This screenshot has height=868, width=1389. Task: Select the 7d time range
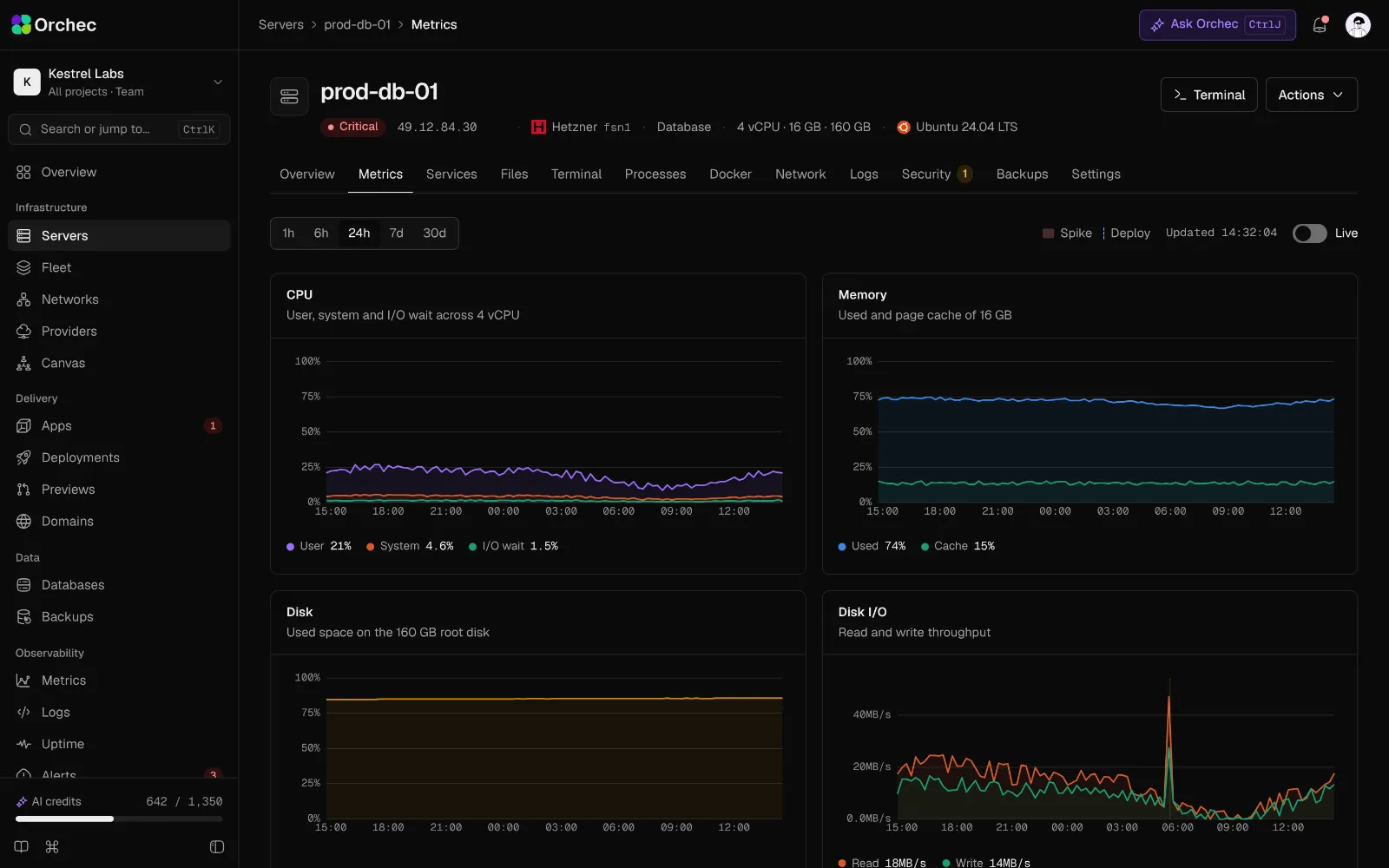(x=396, y=233)
